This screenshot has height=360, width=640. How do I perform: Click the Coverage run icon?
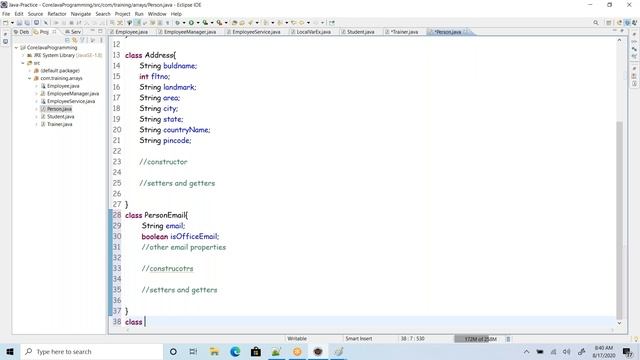tap(205, 23)
